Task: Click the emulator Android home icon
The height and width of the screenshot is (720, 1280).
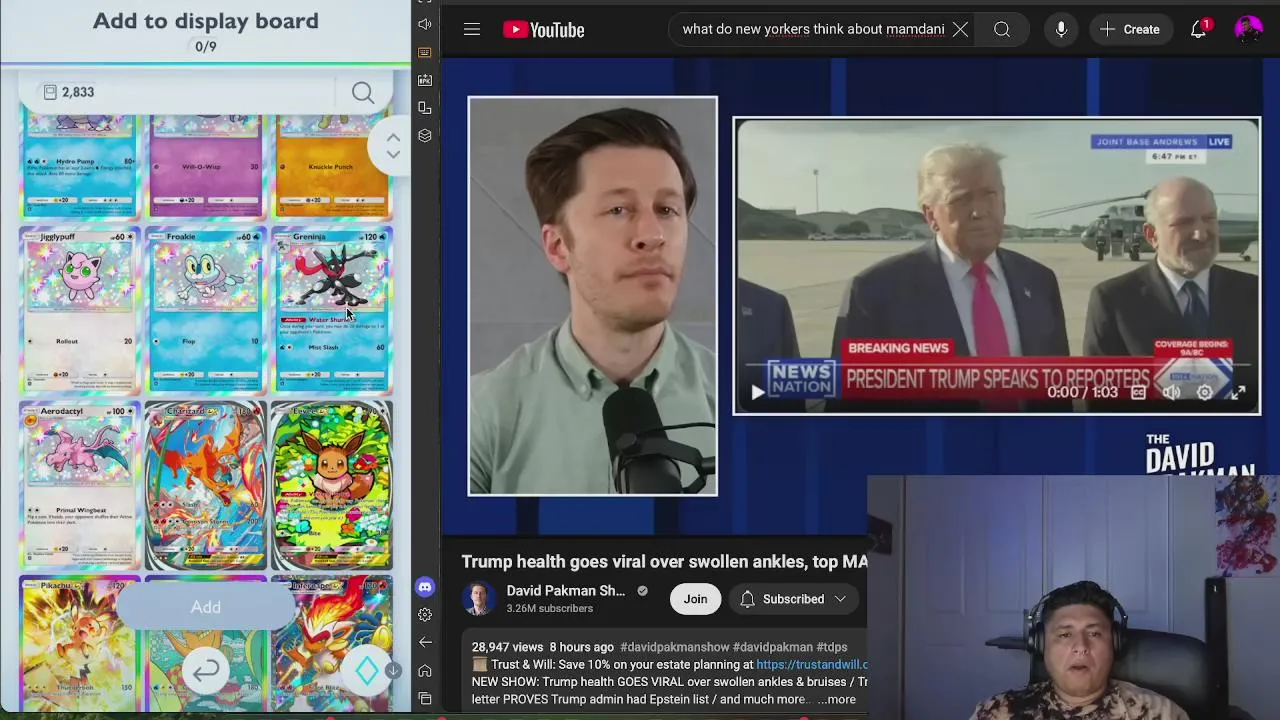Action: point(425,670)
